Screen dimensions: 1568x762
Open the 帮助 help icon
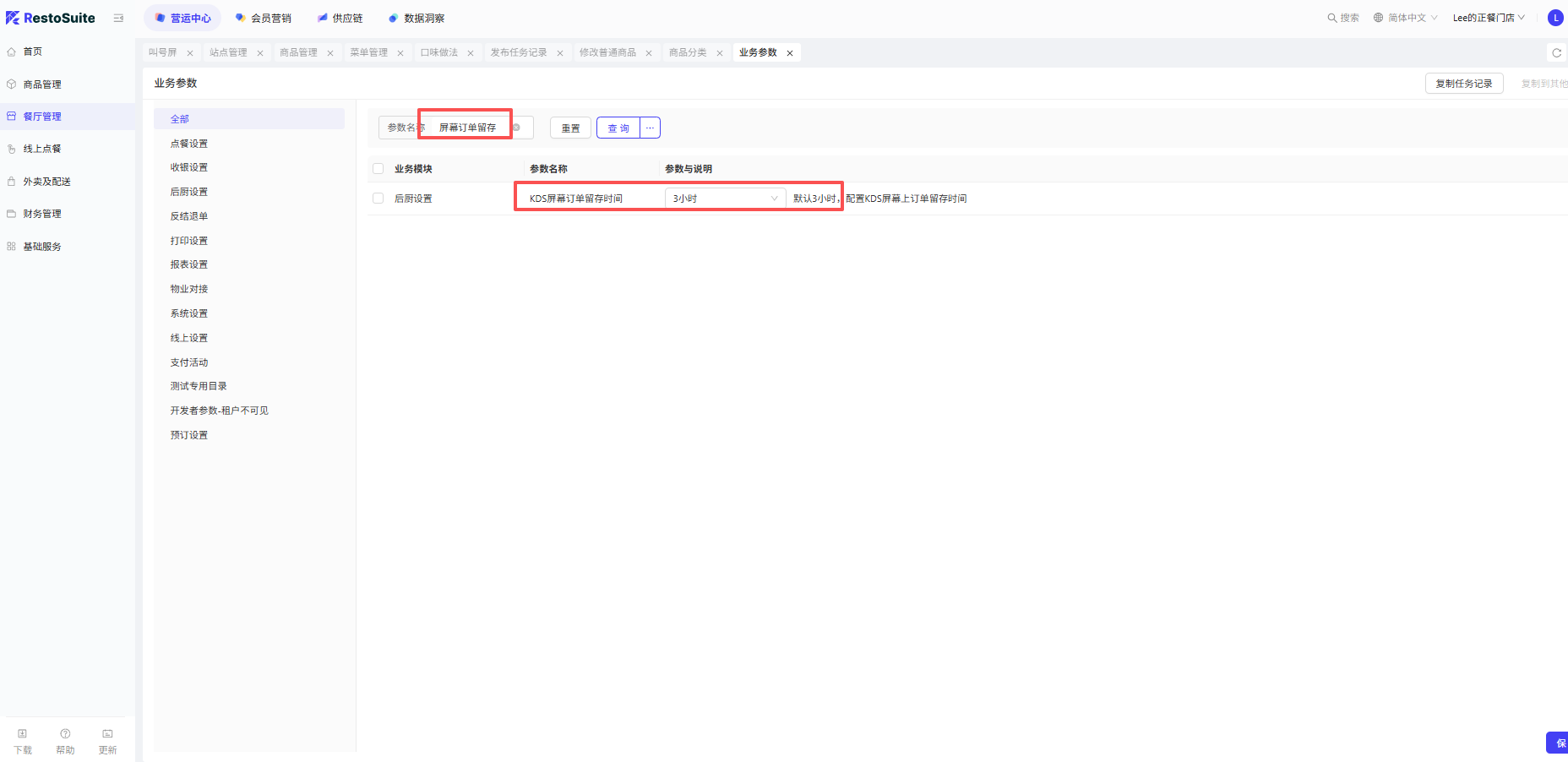point(65,734)
